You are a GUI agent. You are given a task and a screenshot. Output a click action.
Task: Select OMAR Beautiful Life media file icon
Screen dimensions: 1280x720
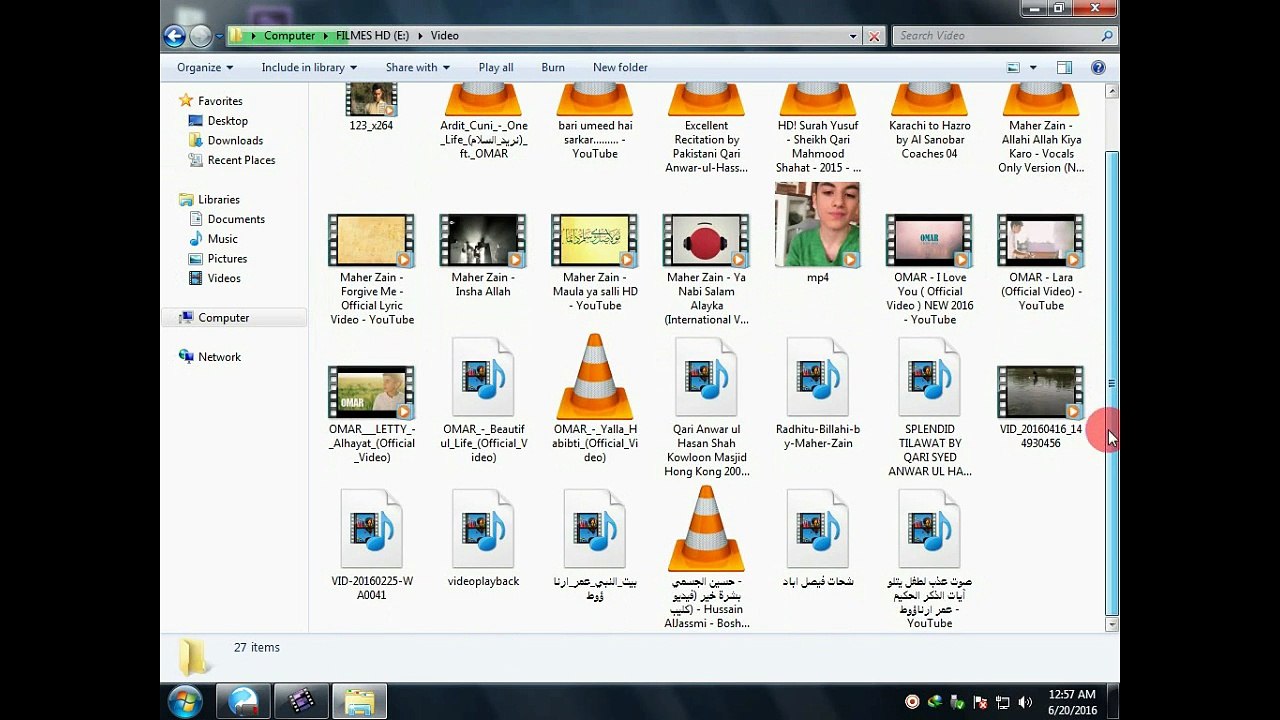483,377
